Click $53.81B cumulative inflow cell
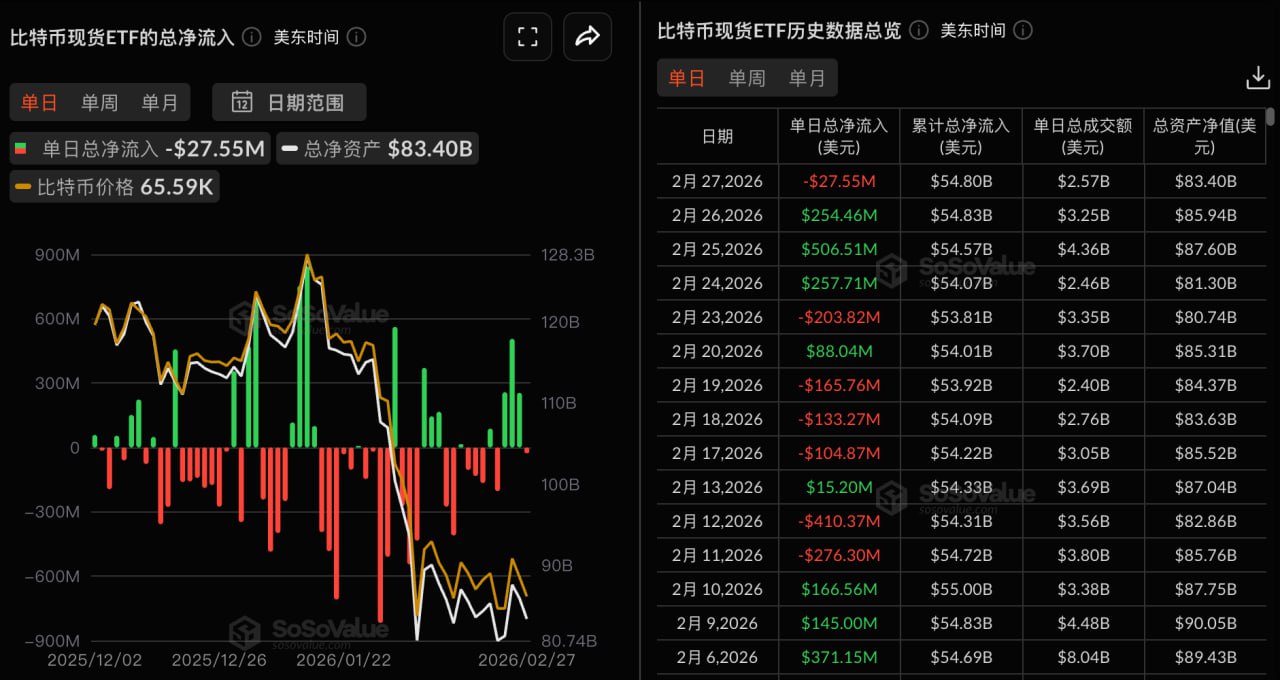Screen dimensions: 1280x680 coord(961,317)
